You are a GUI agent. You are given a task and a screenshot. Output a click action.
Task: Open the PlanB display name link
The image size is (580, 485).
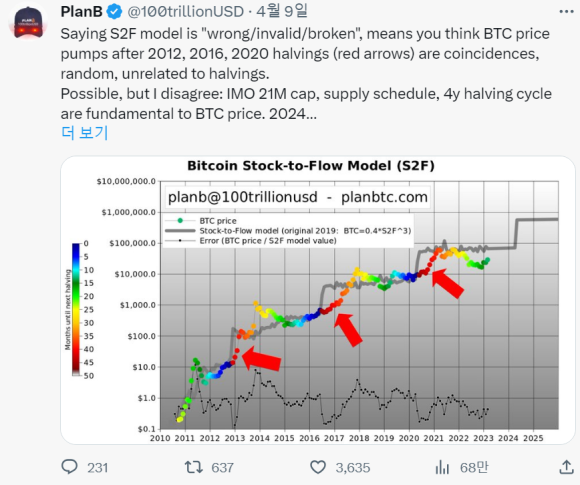pyautogui.click(x=81, y=11)
